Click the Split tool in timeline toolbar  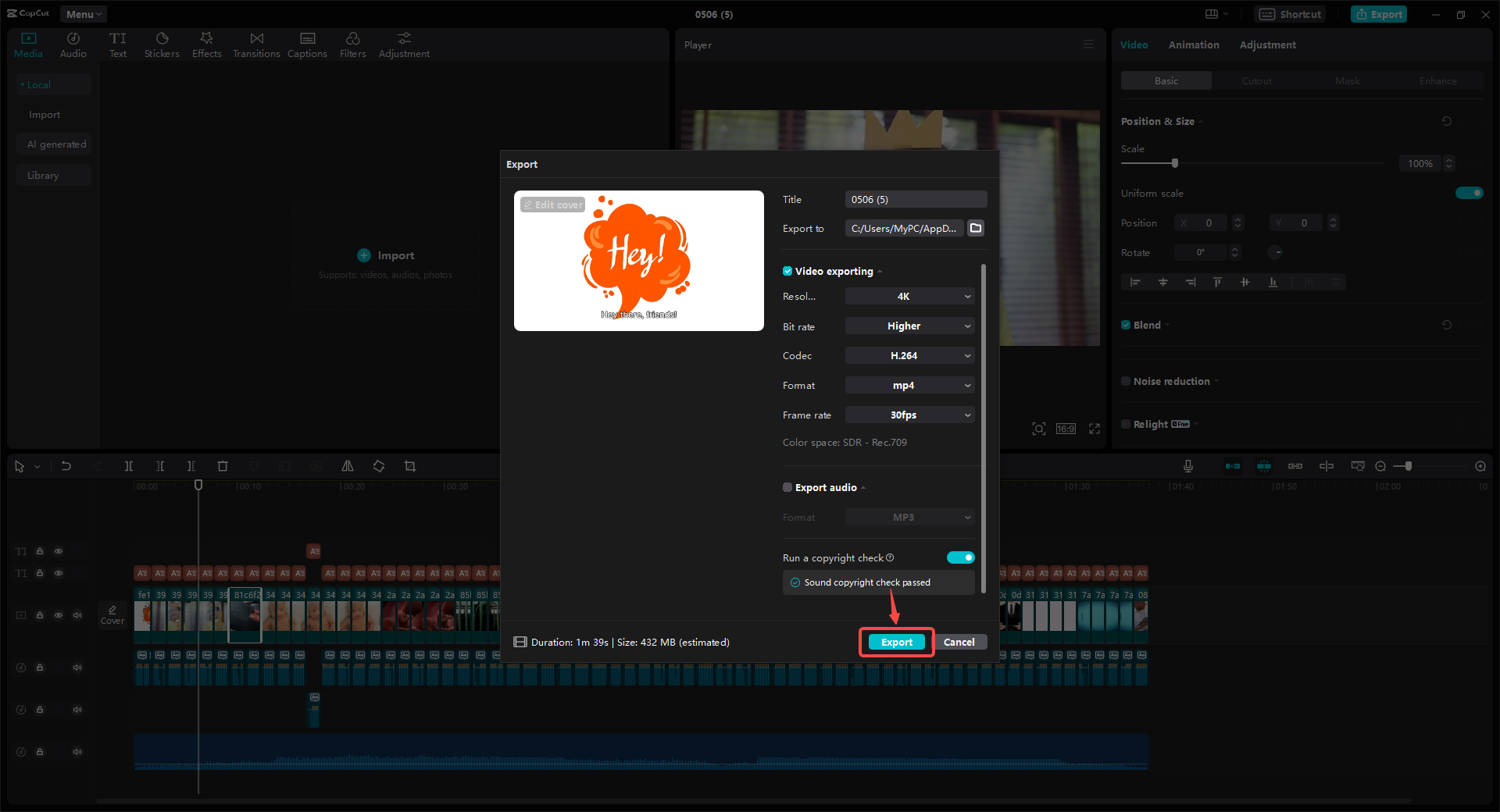pyautogui.click(x=129, y=465)
